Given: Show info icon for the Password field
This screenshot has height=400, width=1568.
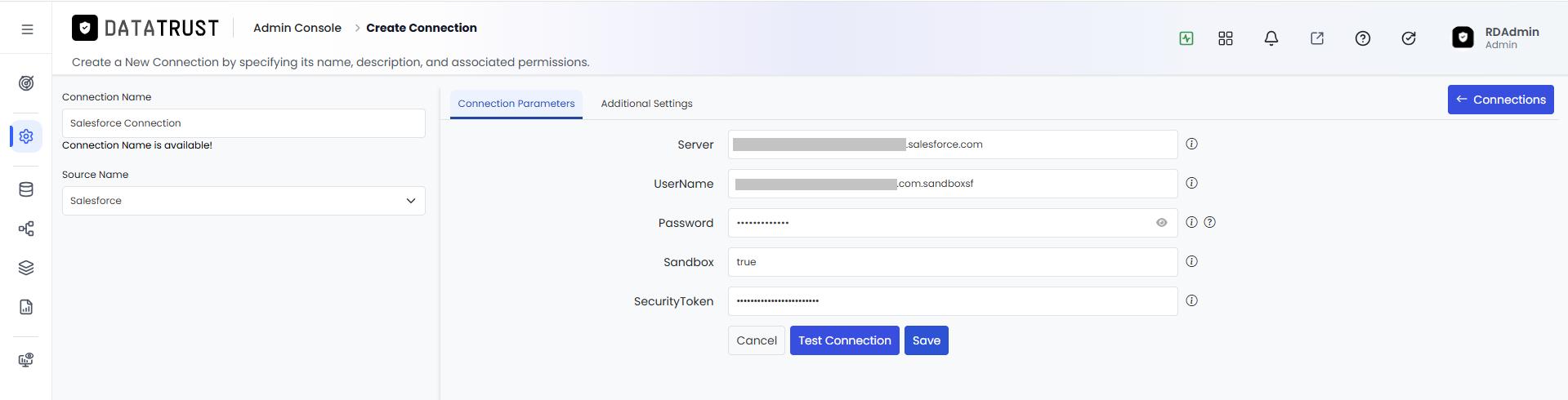Looking at the screenshot, I should tap(1192, 222).
